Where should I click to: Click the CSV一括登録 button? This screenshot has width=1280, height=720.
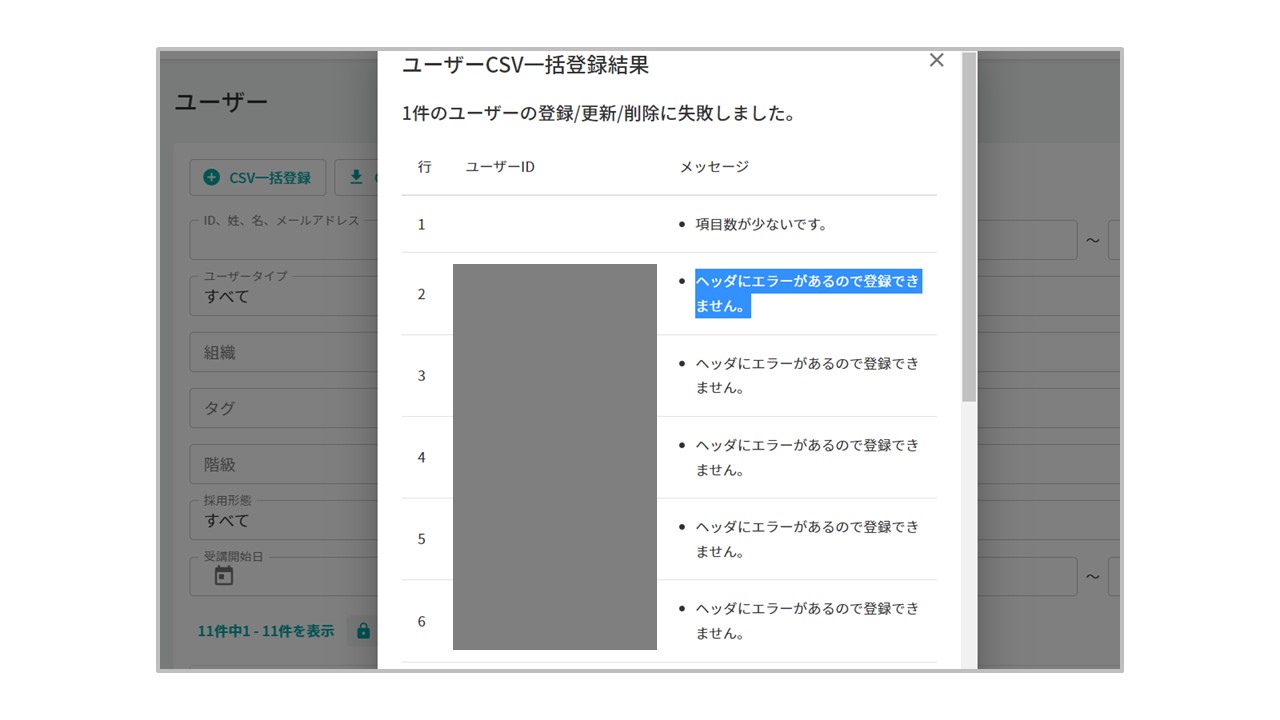257,178
